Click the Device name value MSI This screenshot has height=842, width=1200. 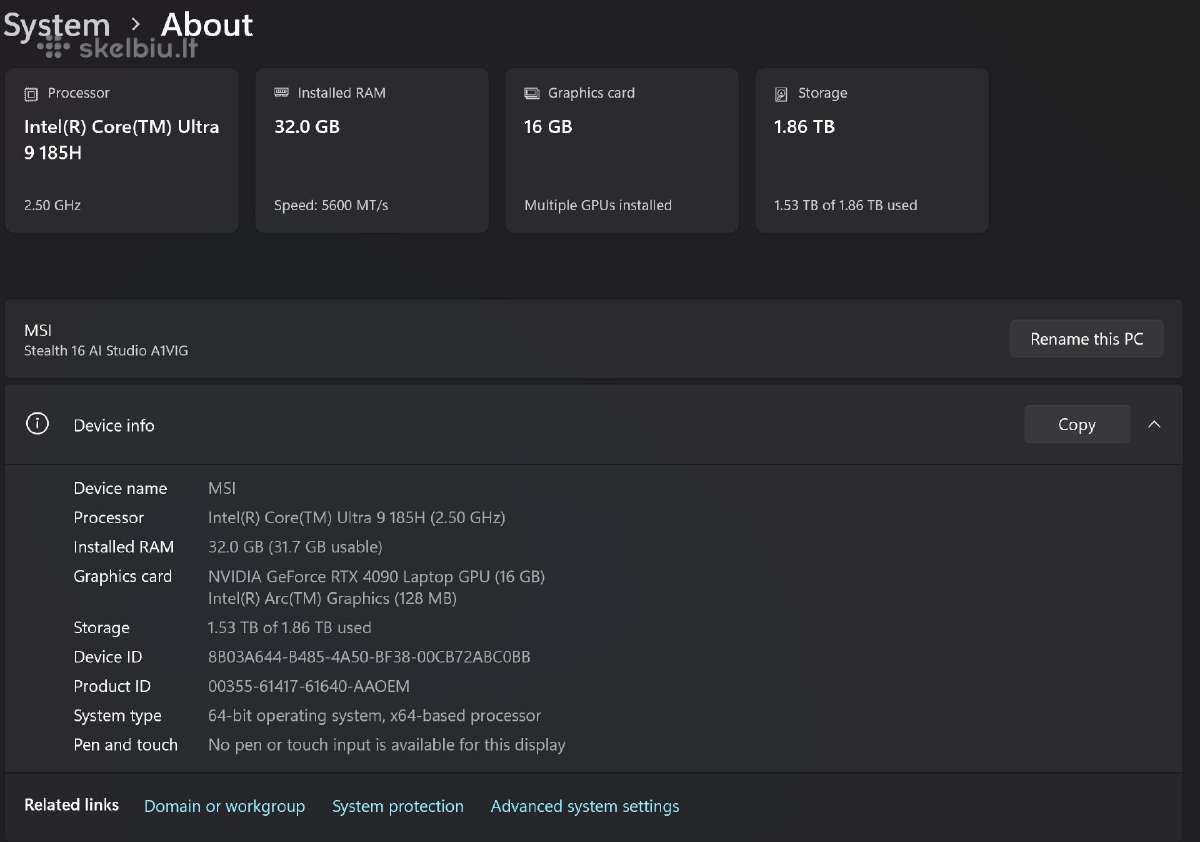(x=222, y=488)
